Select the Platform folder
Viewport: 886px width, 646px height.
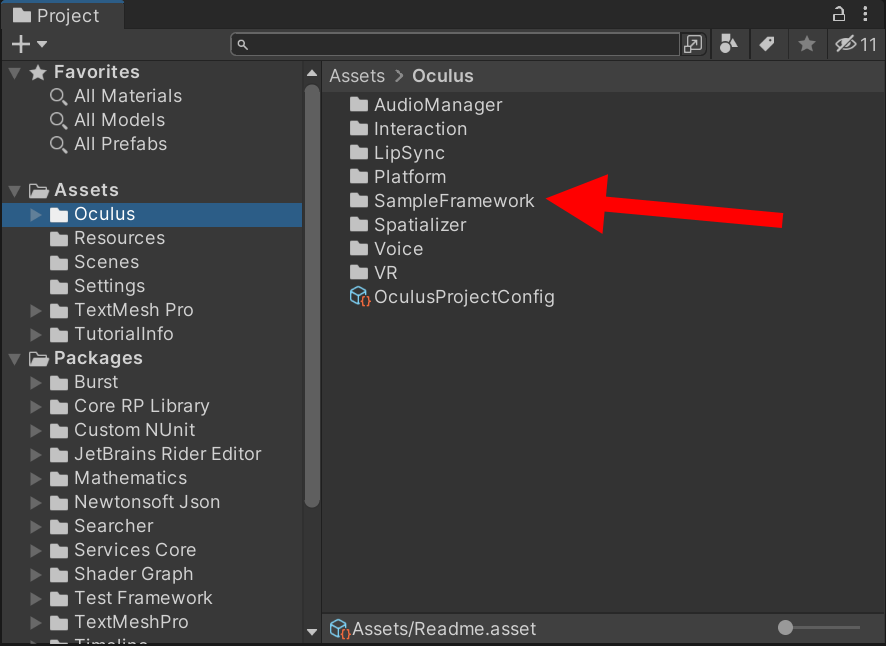click(398, 177)
